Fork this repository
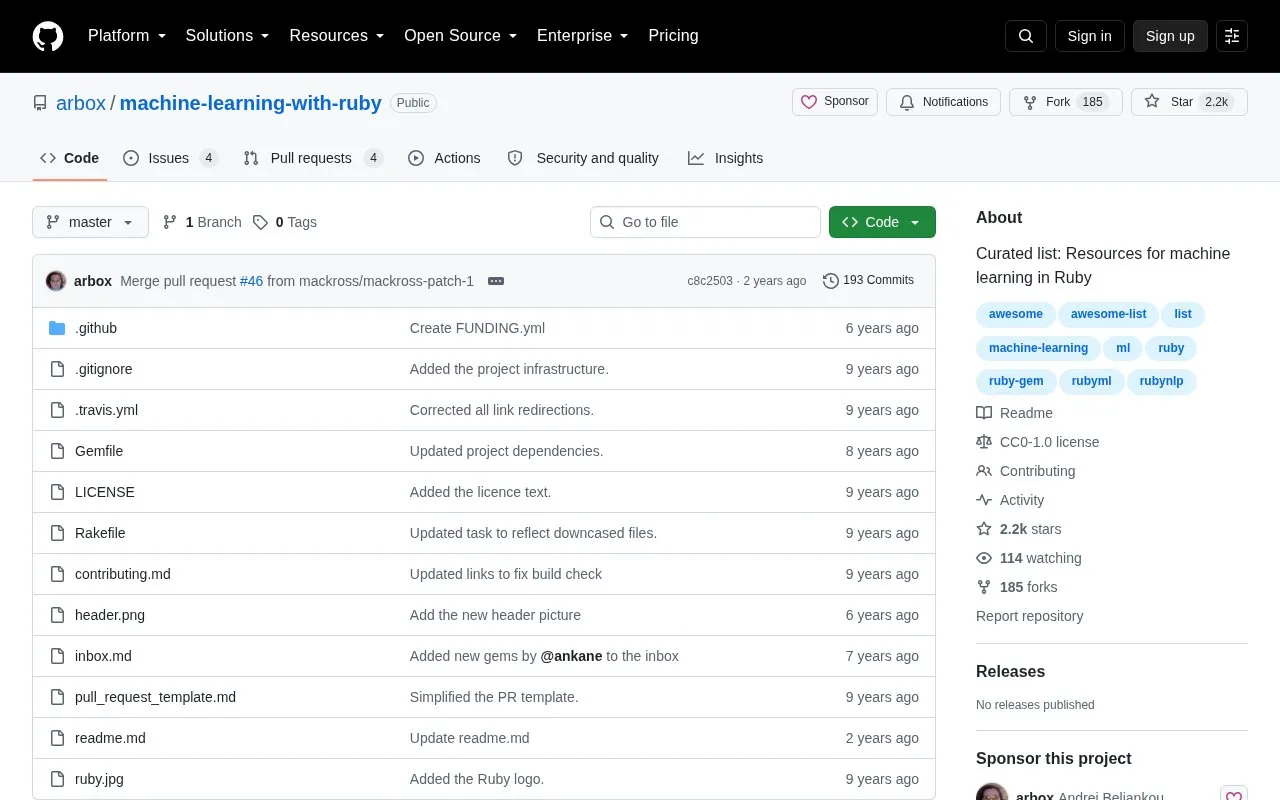 point(1065,102)
